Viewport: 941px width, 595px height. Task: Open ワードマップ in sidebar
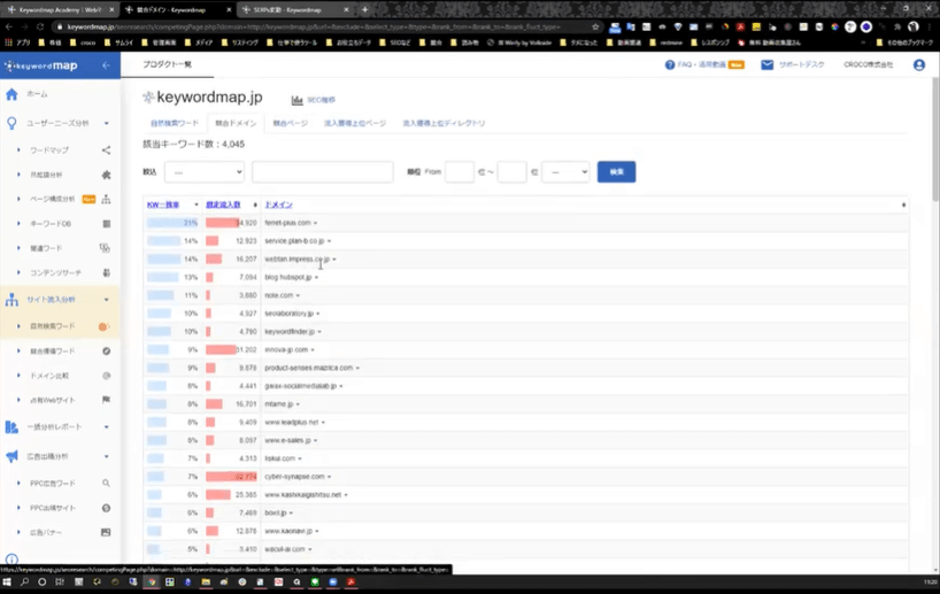[x=49, y=150]
